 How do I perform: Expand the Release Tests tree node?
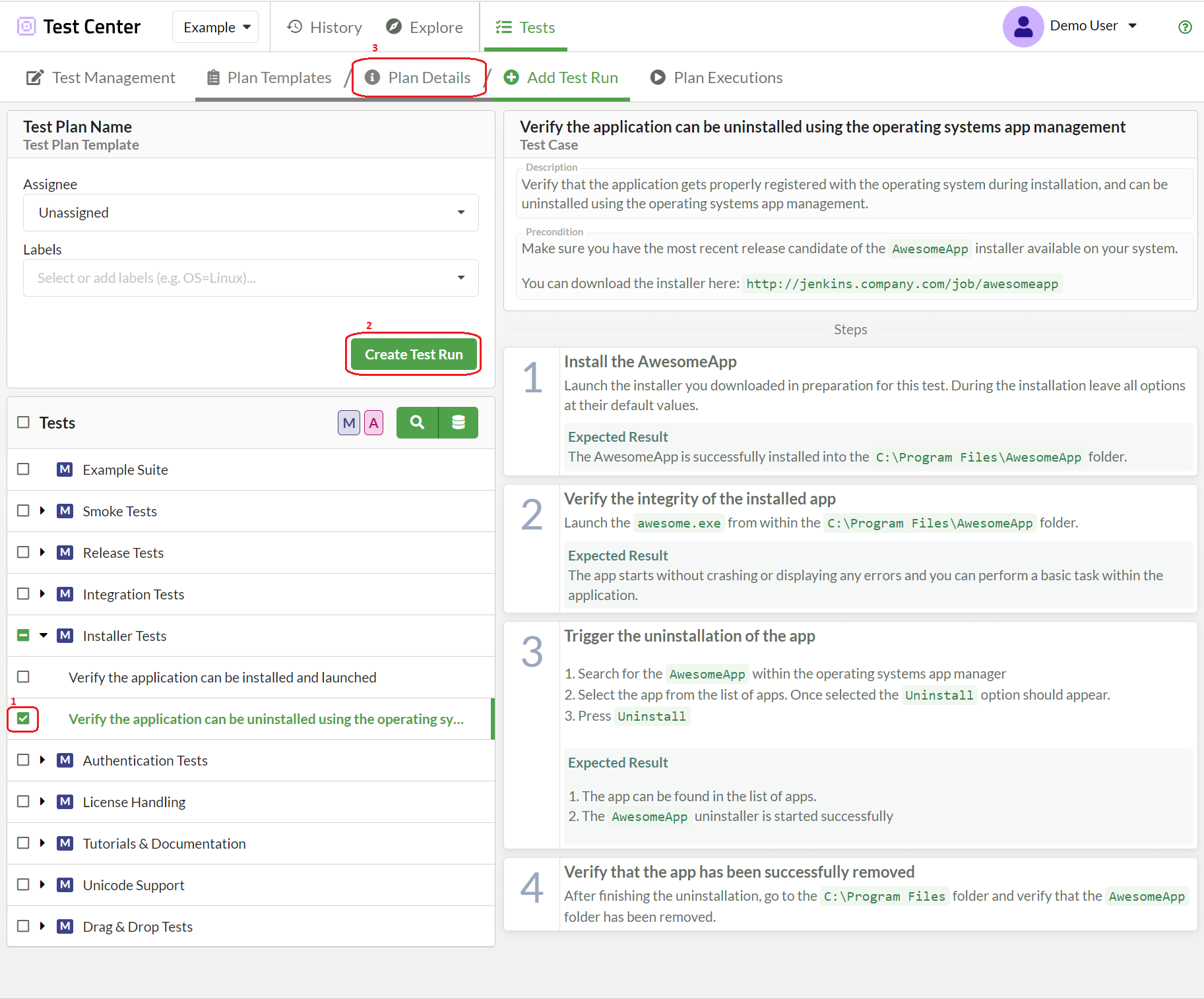tap(42, 553)
